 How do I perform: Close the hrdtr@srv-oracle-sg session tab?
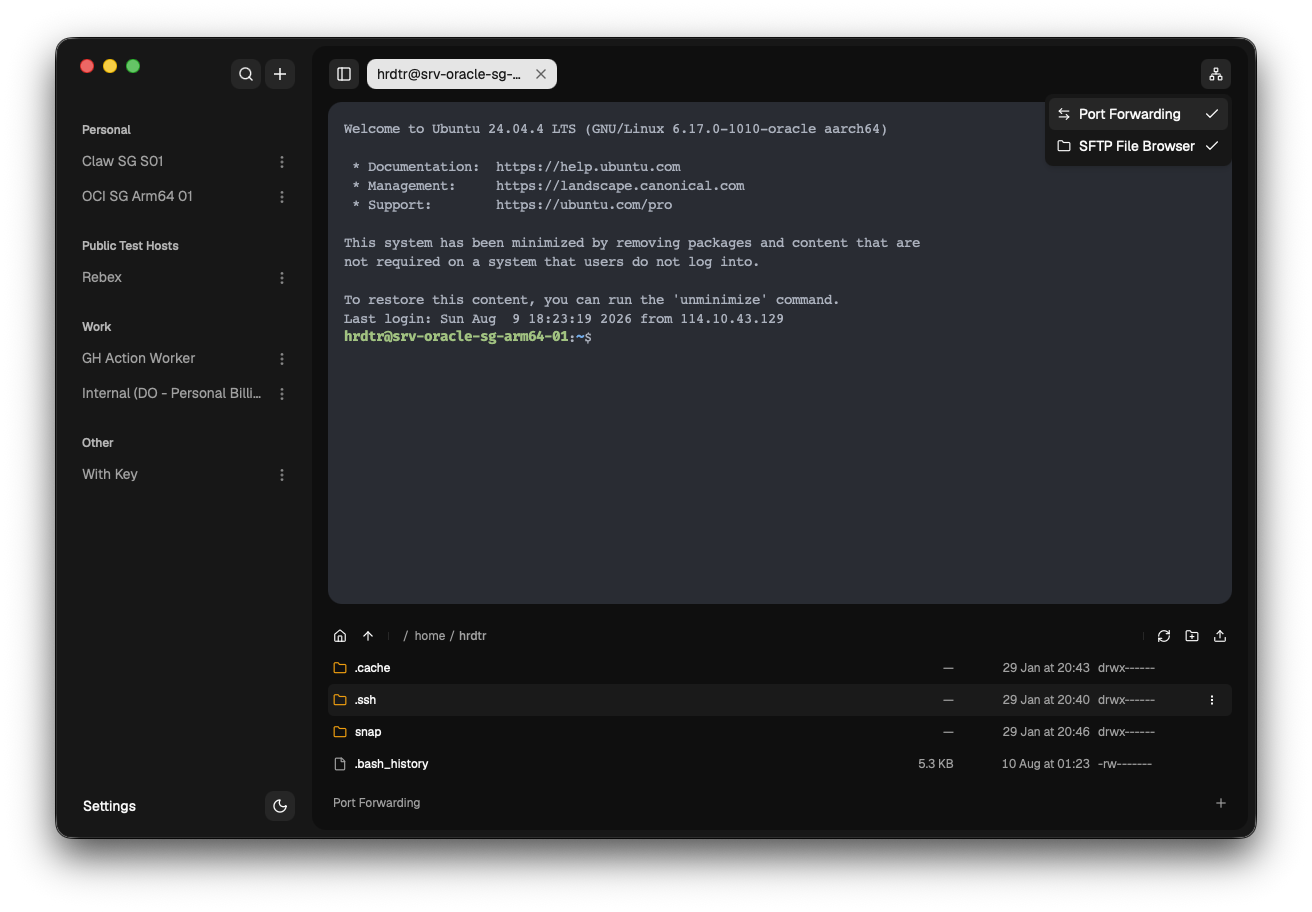click(541, 74)
